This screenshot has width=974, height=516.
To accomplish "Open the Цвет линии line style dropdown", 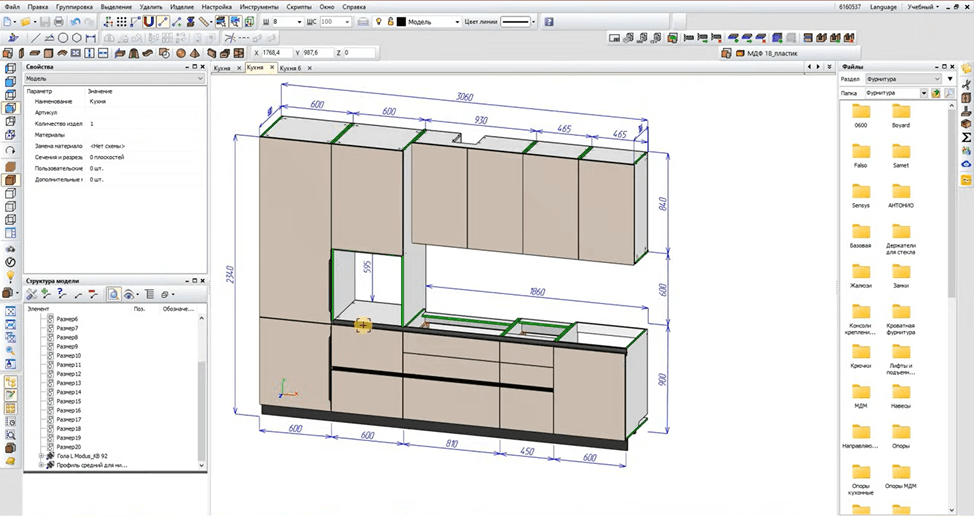I will coord(519,22).
